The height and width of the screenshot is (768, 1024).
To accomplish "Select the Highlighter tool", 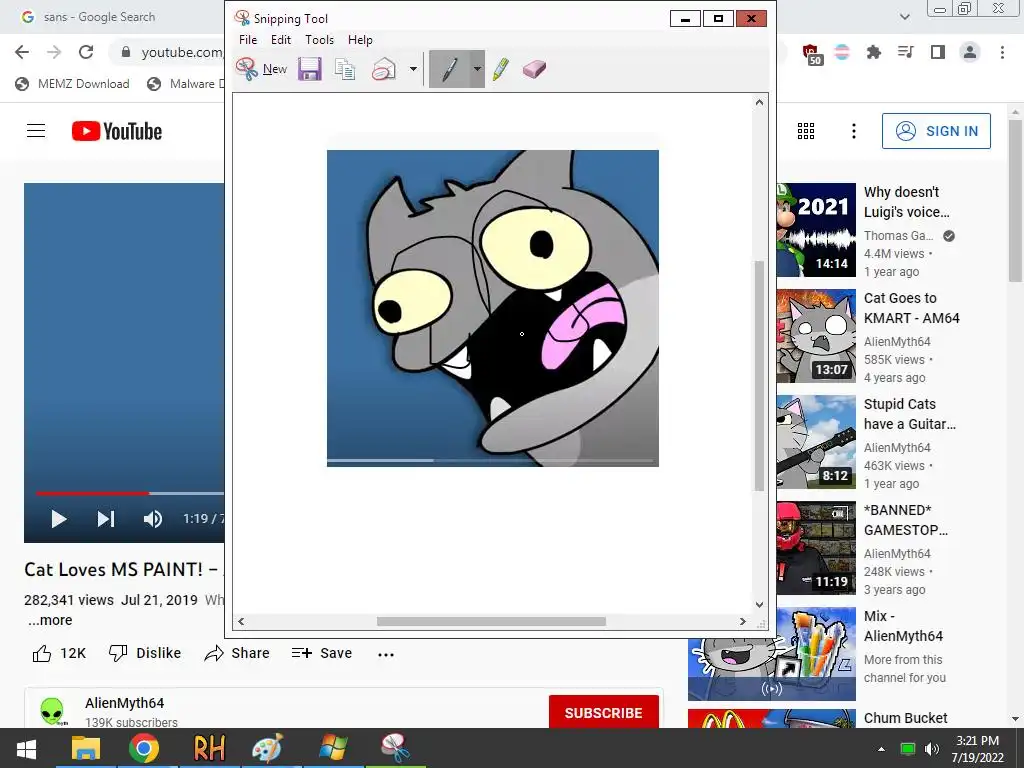I will 501,69.
